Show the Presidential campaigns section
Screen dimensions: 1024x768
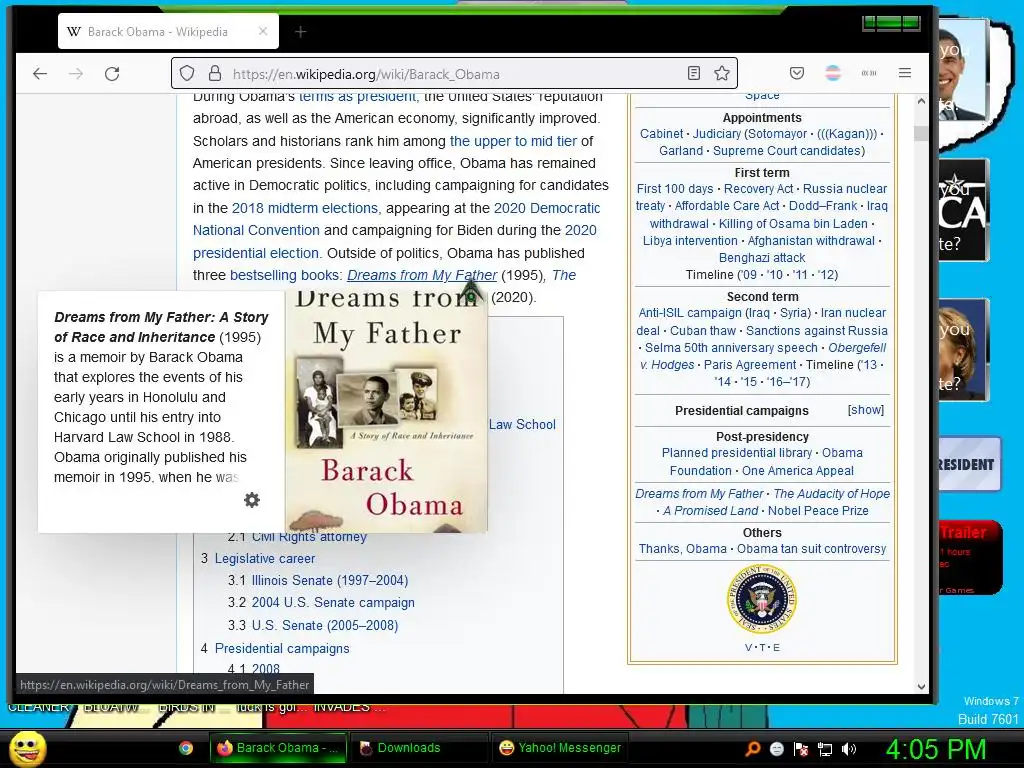865,409
